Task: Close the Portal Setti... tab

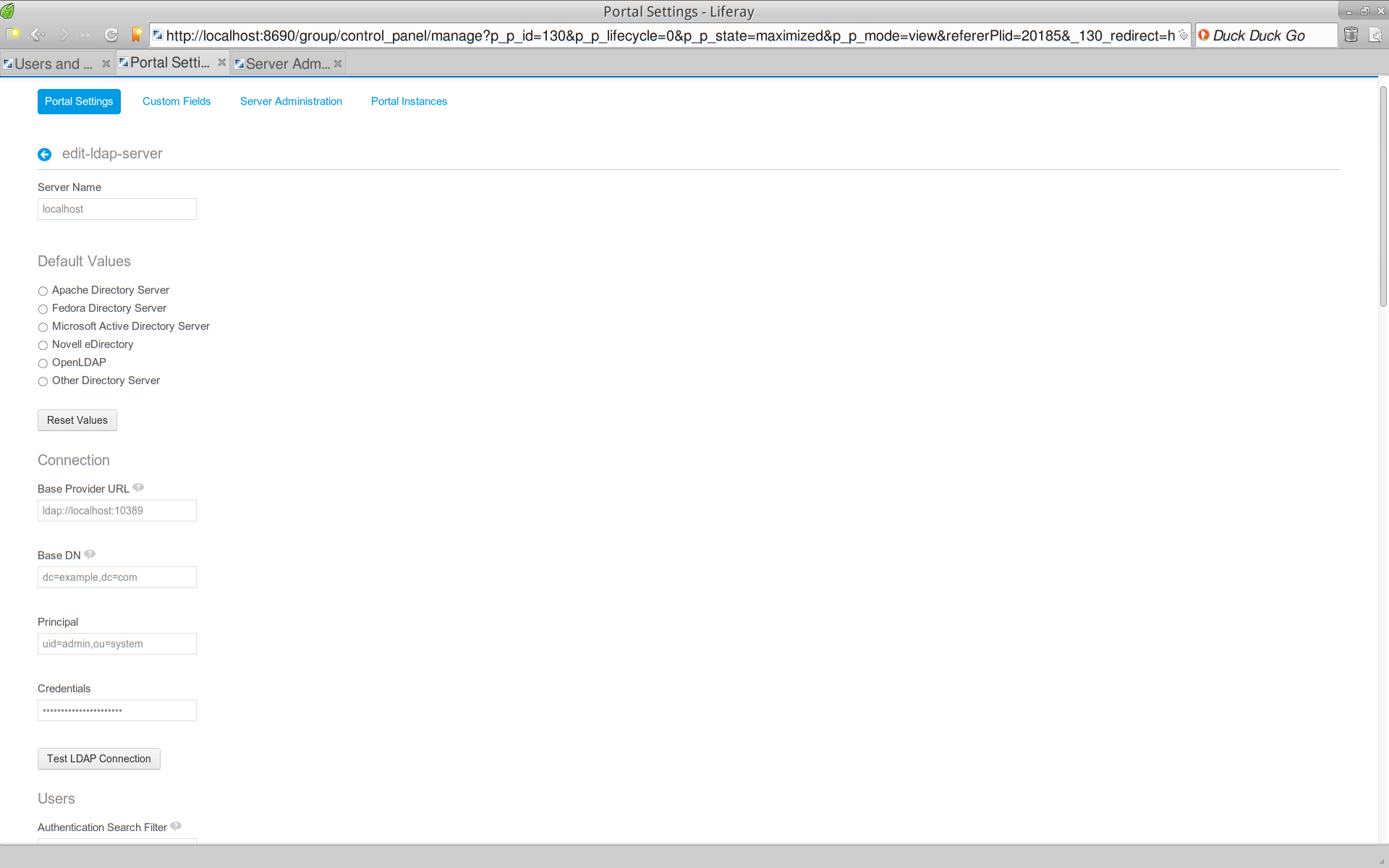Action: (222, 62)
